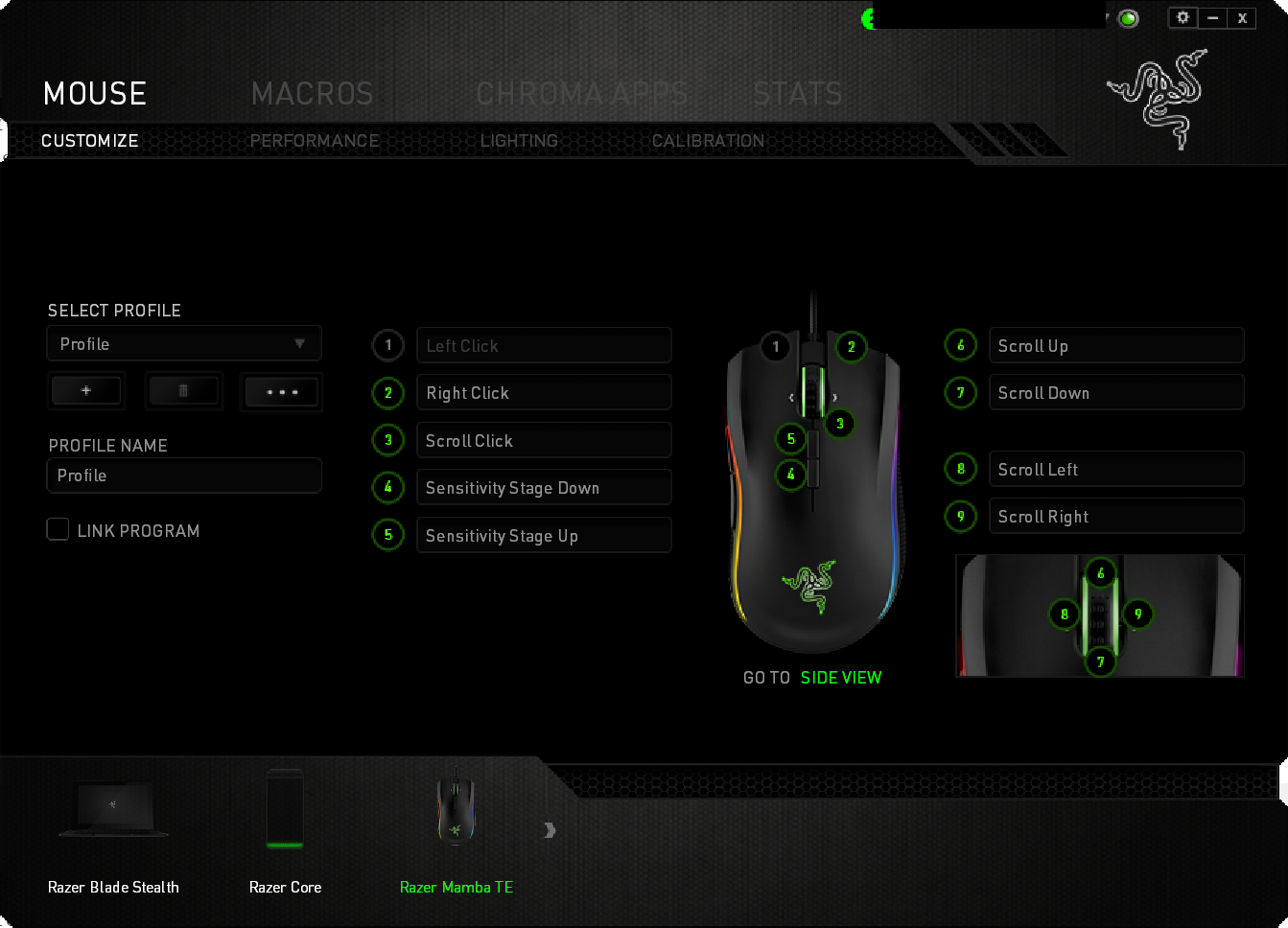
Task: Switch to the Stats tab
Action: tap(798, 93)
